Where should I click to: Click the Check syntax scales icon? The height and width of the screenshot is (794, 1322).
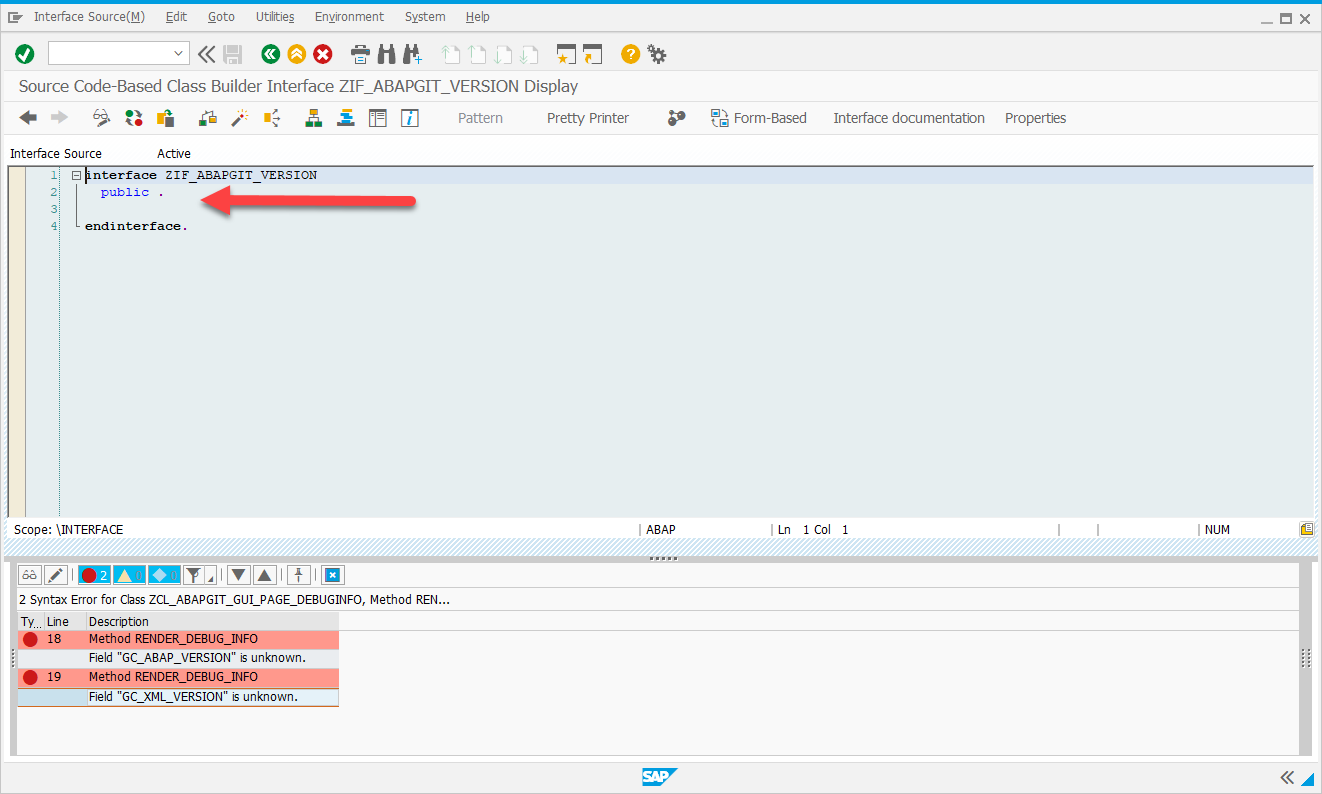[208, 118]
